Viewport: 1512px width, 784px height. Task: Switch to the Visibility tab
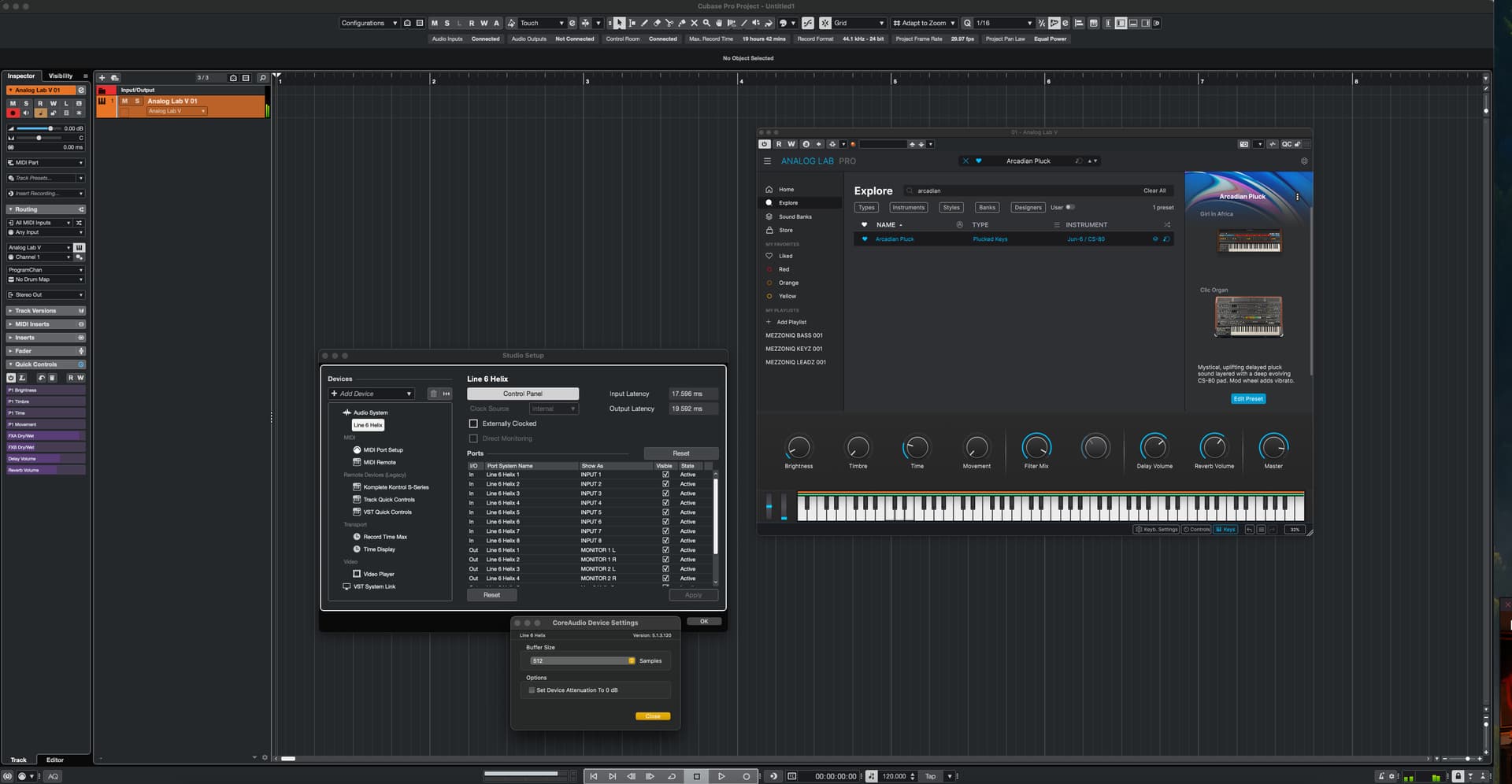[x=61, y=76]
